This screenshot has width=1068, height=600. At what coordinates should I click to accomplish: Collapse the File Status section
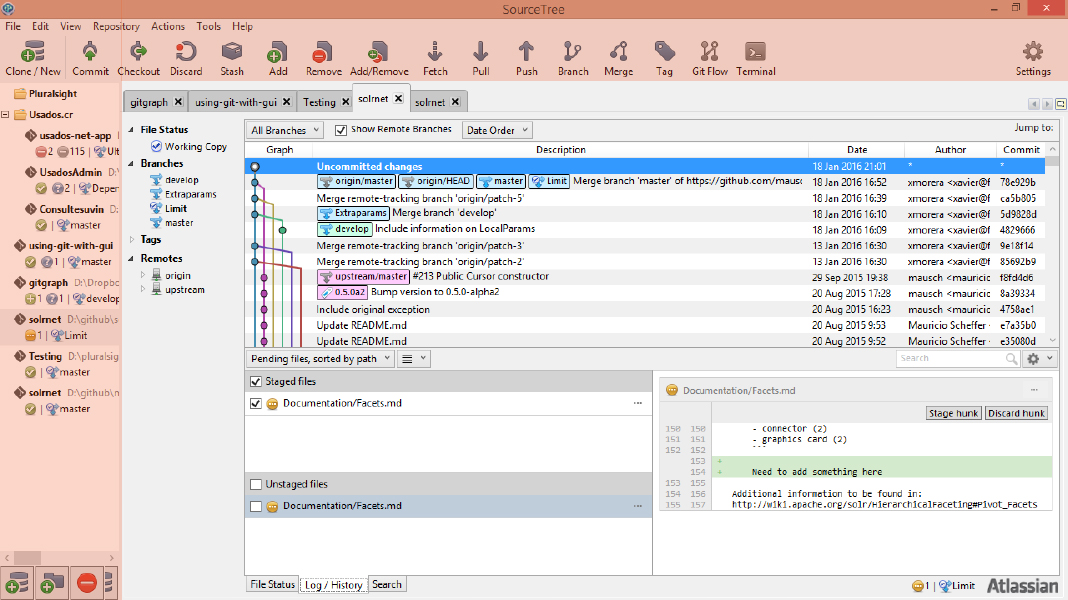coord(131,129)
